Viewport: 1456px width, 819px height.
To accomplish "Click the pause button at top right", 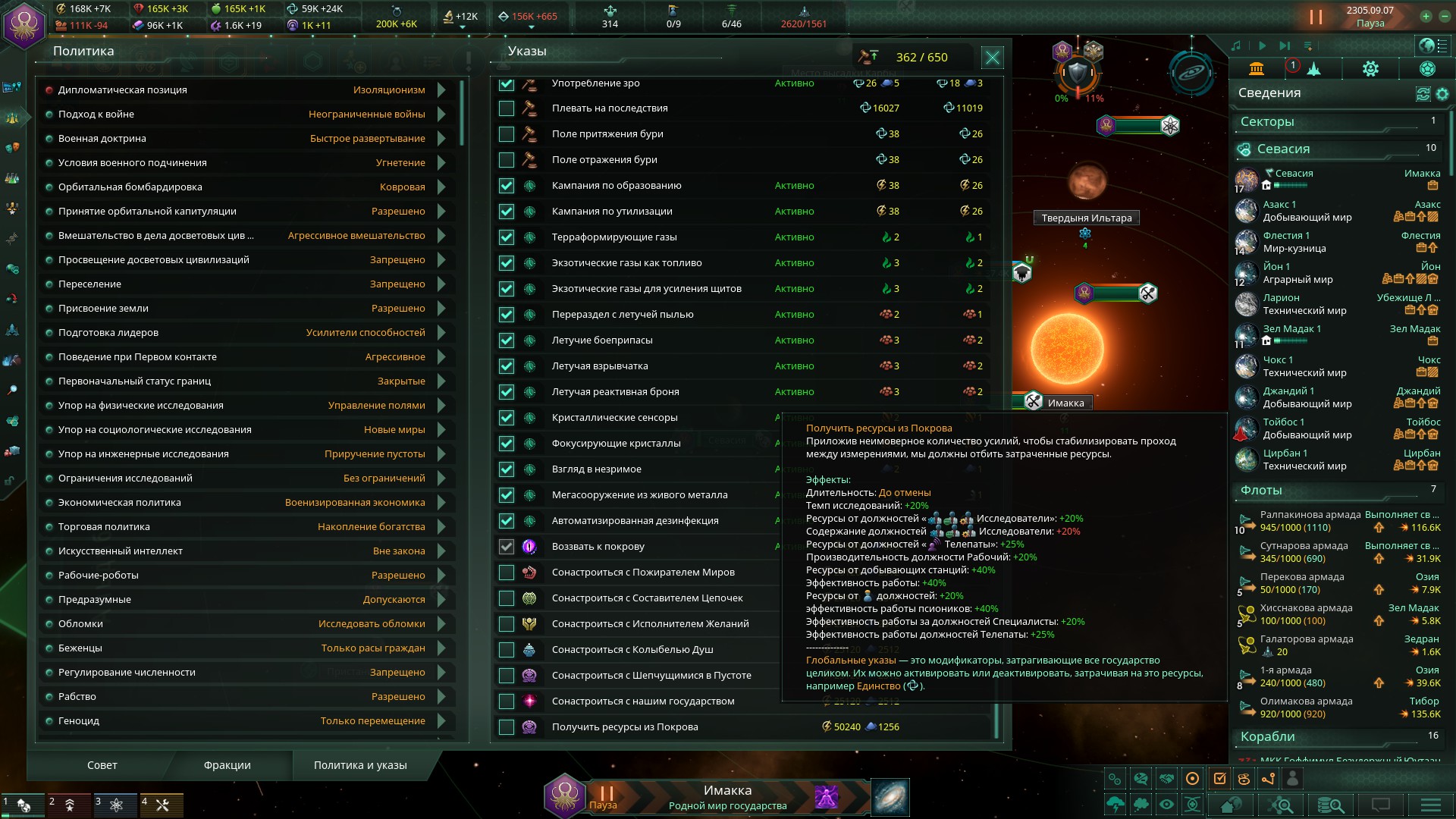I will pyautogui.click(x=1316, y=17).
